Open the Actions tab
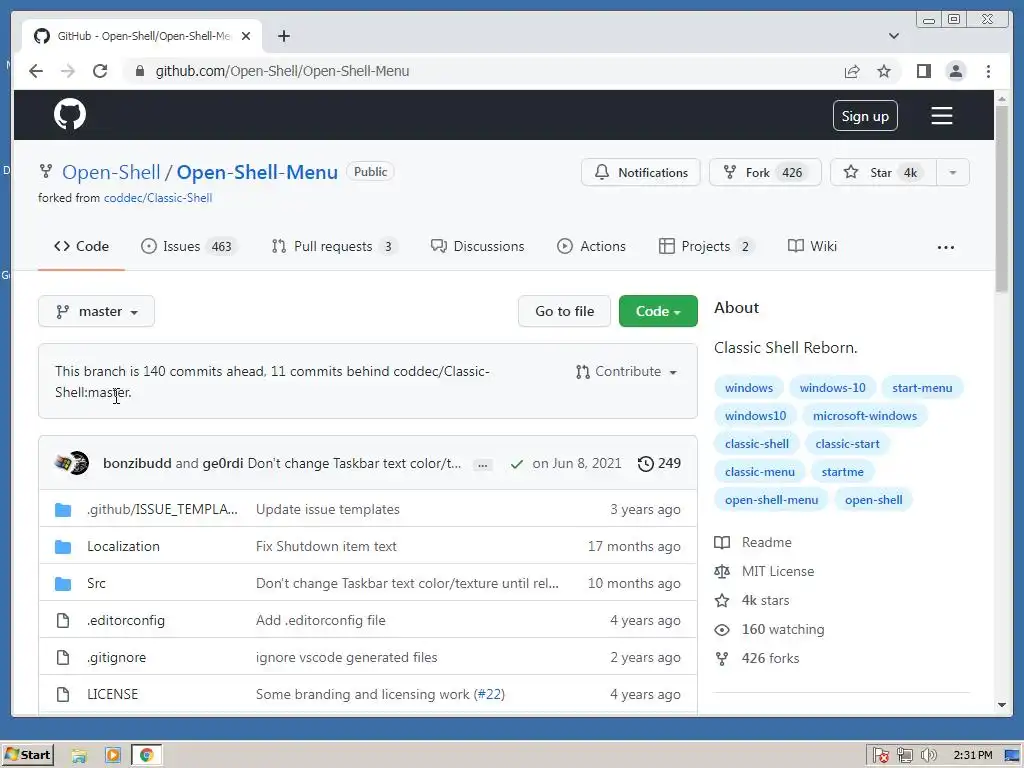Image resolution: width=1024 pixels, height=768 pixels. pos(591,246)
